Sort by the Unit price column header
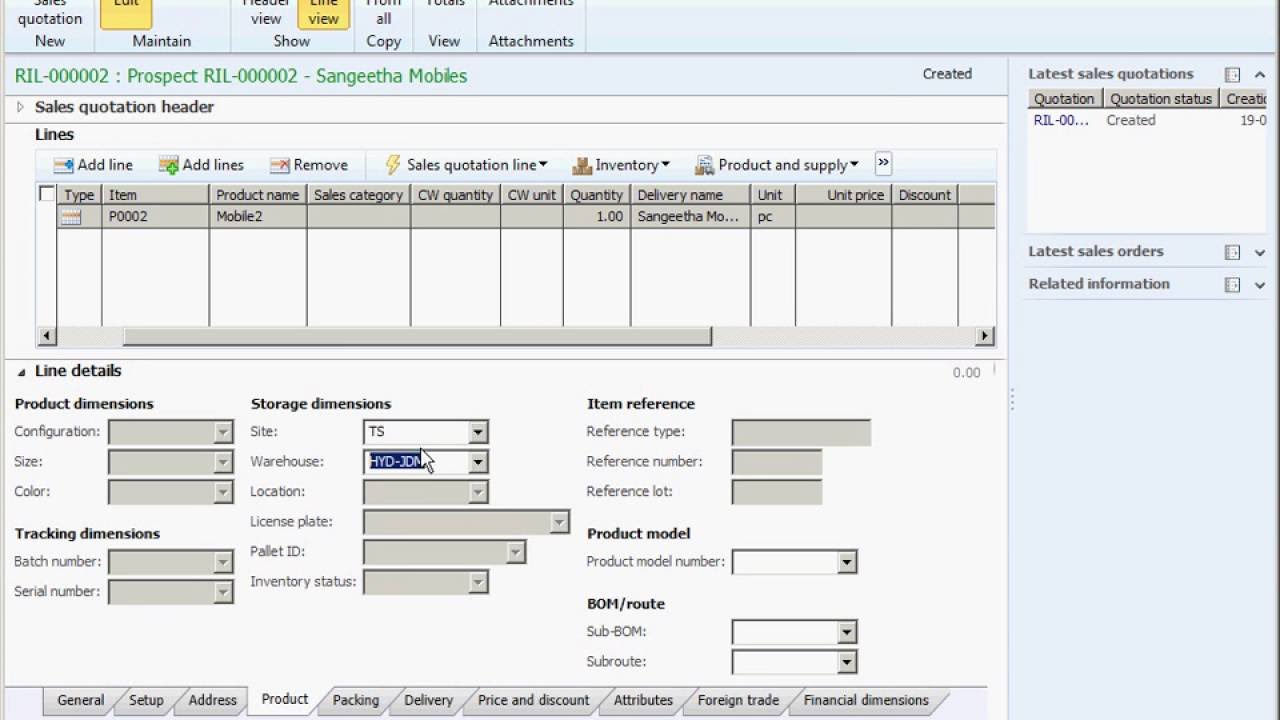The image size is (1280, 720). pos(844,195)
